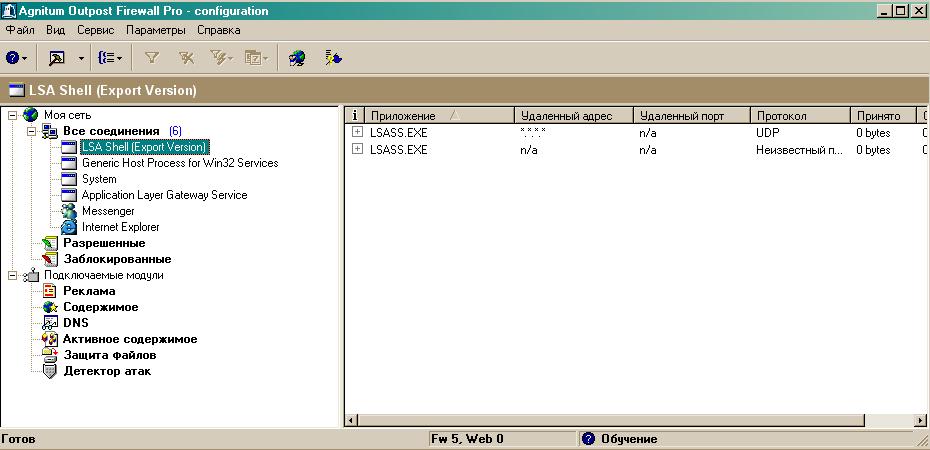This screenshot has width=930, height=450.
Task: Click the blue update arrow toolbar icon
Action: pyautogui.click(x=333, y=58)
